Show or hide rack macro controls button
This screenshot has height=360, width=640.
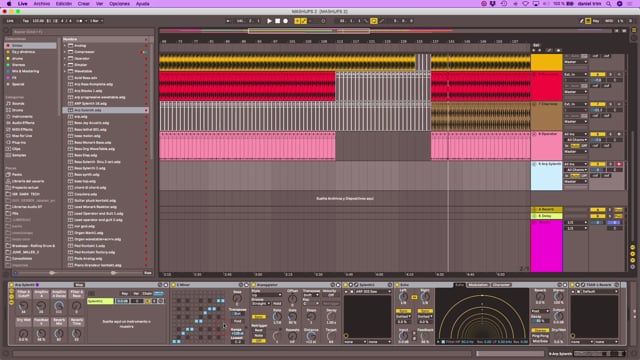coord(11,291)
